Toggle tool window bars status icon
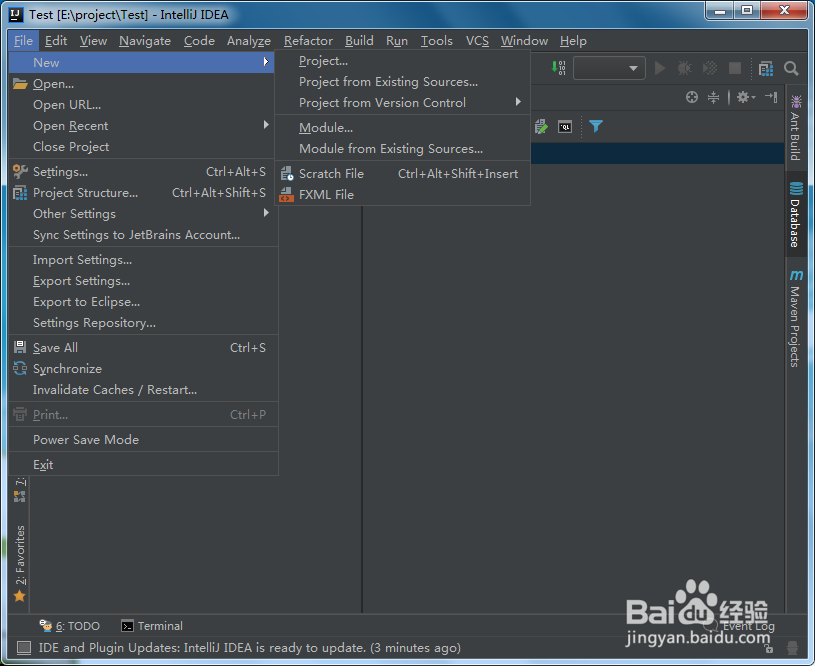This screenshot has height=666, width=815. [x=24, y=648]
